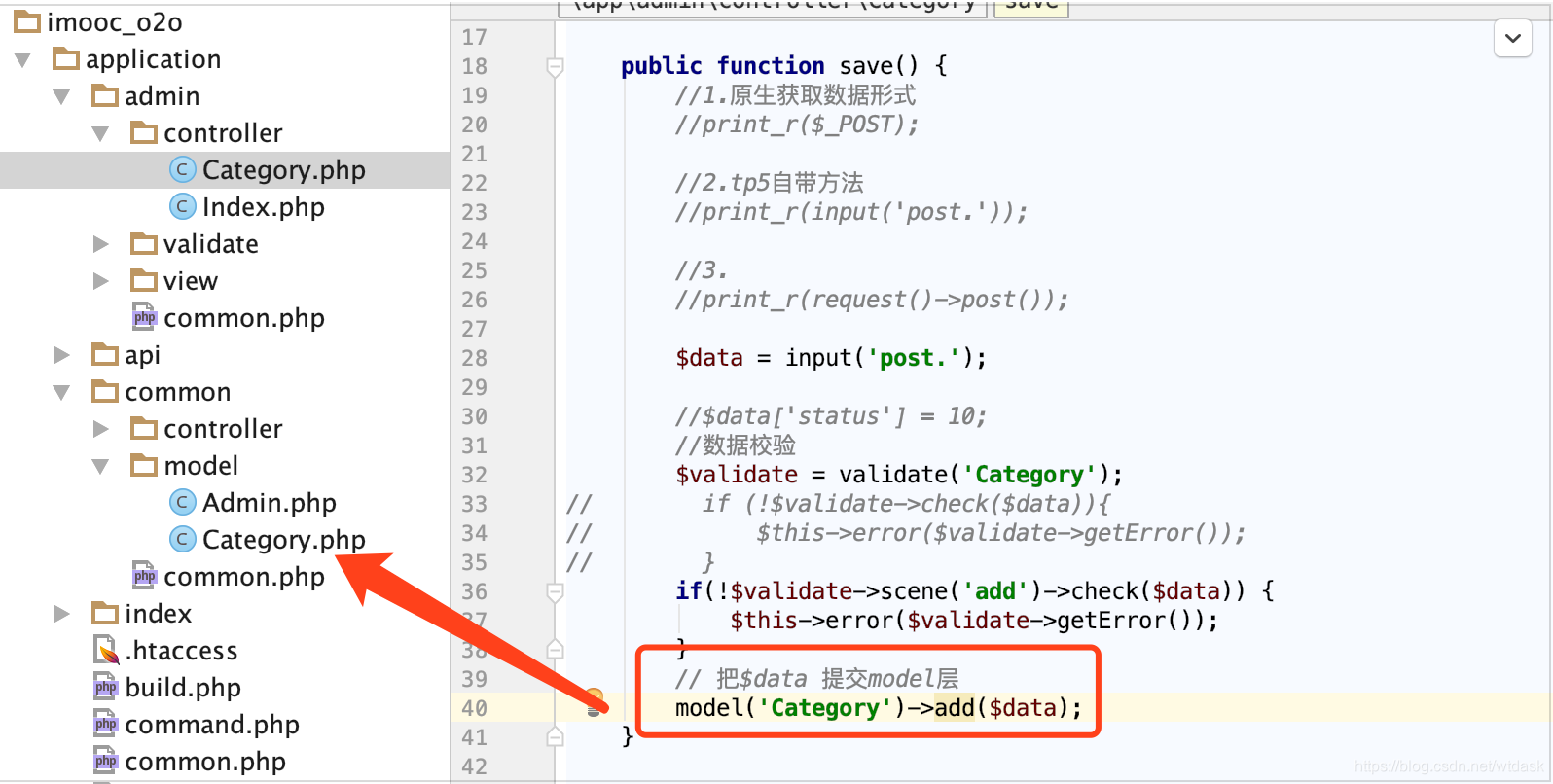Viewport: 1553px width, 784px height.
Task: Click the api folder icon
Action: click(x=105, y=354)
